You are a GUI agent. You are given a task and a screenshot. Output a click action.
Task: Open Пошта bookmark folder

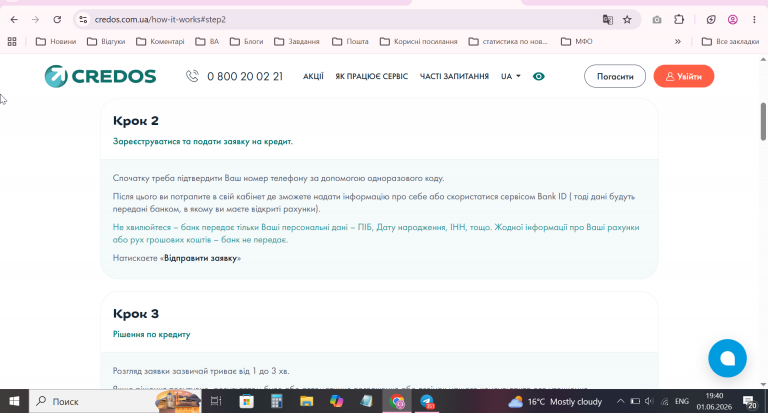(350, 42)
